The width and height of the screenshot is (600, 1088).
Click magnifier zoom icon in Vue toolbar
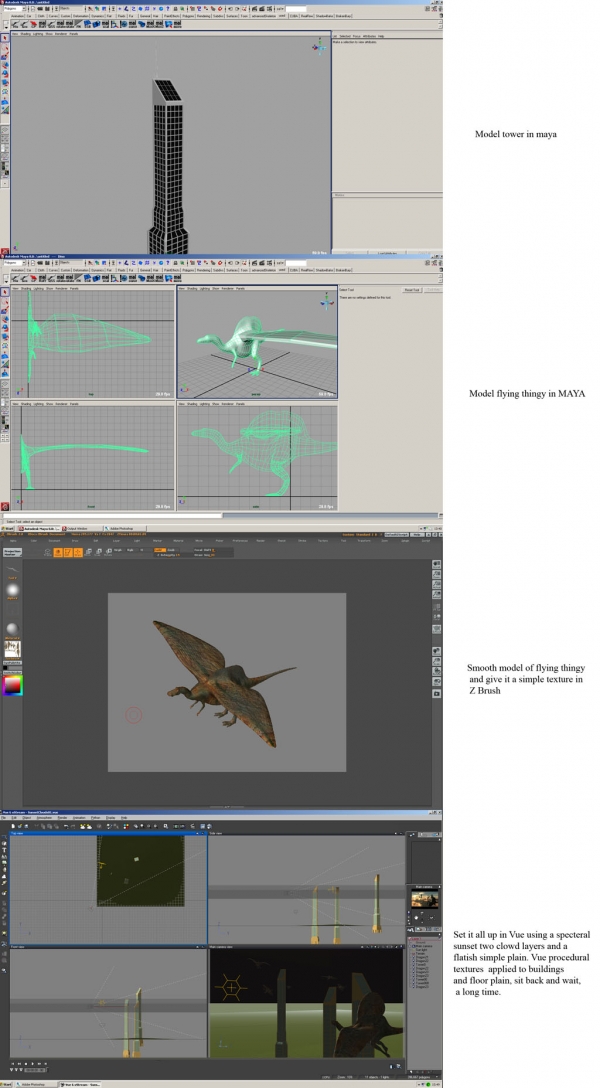coord(166,826)
